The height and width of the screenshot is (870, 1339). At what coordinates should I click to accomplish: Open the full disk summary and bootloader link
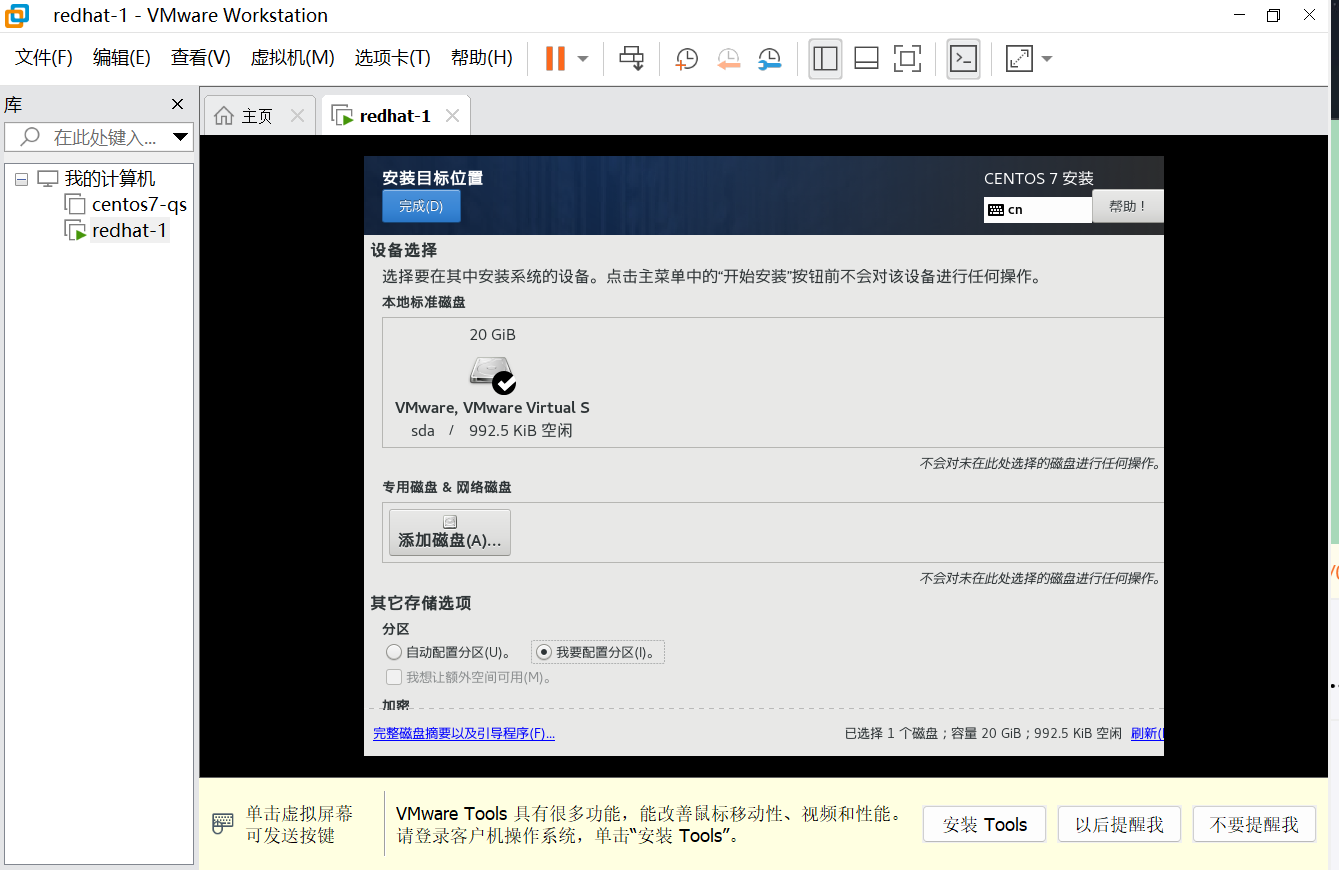click(x=464, y=734)
